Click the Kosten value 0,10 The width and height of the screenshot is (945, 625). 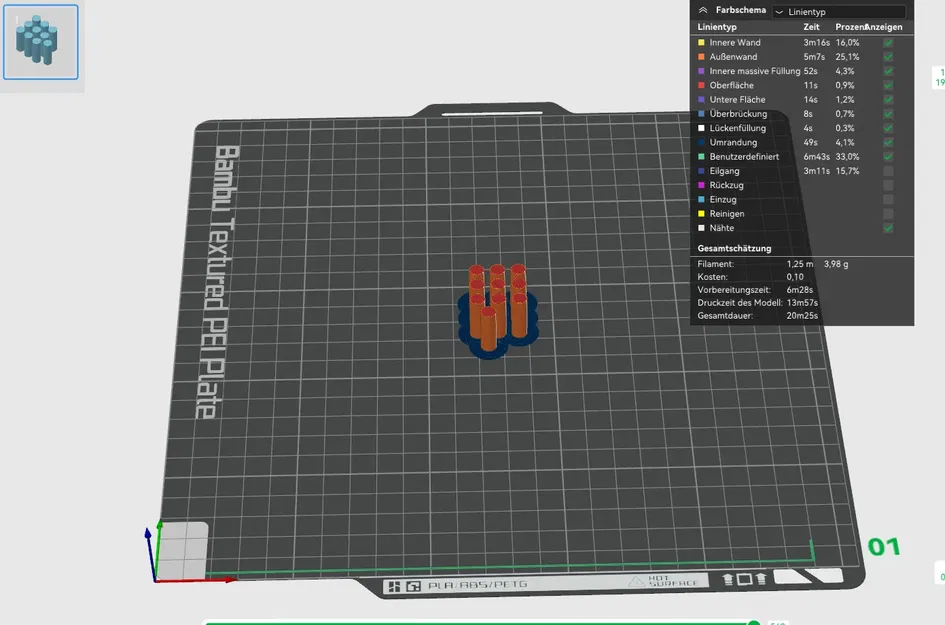click(x=795, y=277)
